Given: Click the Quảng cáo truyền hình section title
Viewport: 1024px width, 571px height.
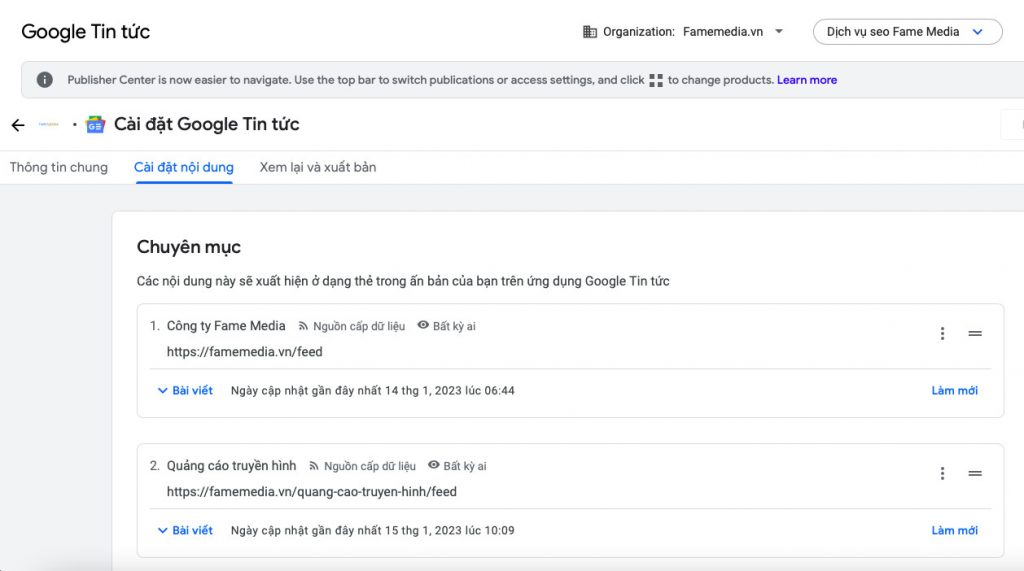Looking at the screenshot, I should 231,465.
